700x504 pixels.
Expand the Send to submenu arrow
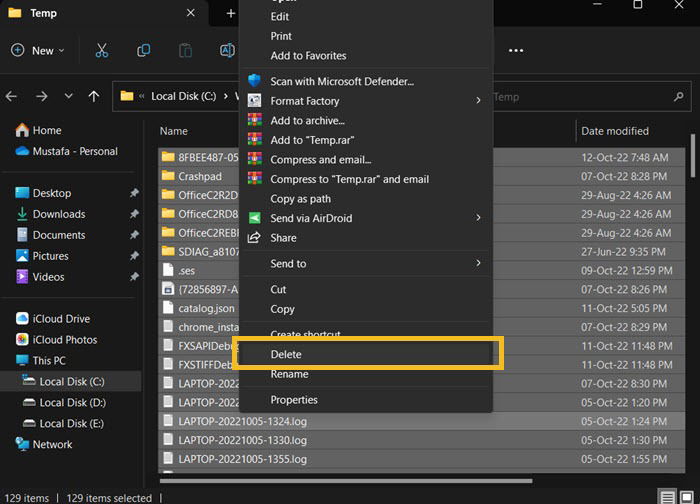(478, 263)
